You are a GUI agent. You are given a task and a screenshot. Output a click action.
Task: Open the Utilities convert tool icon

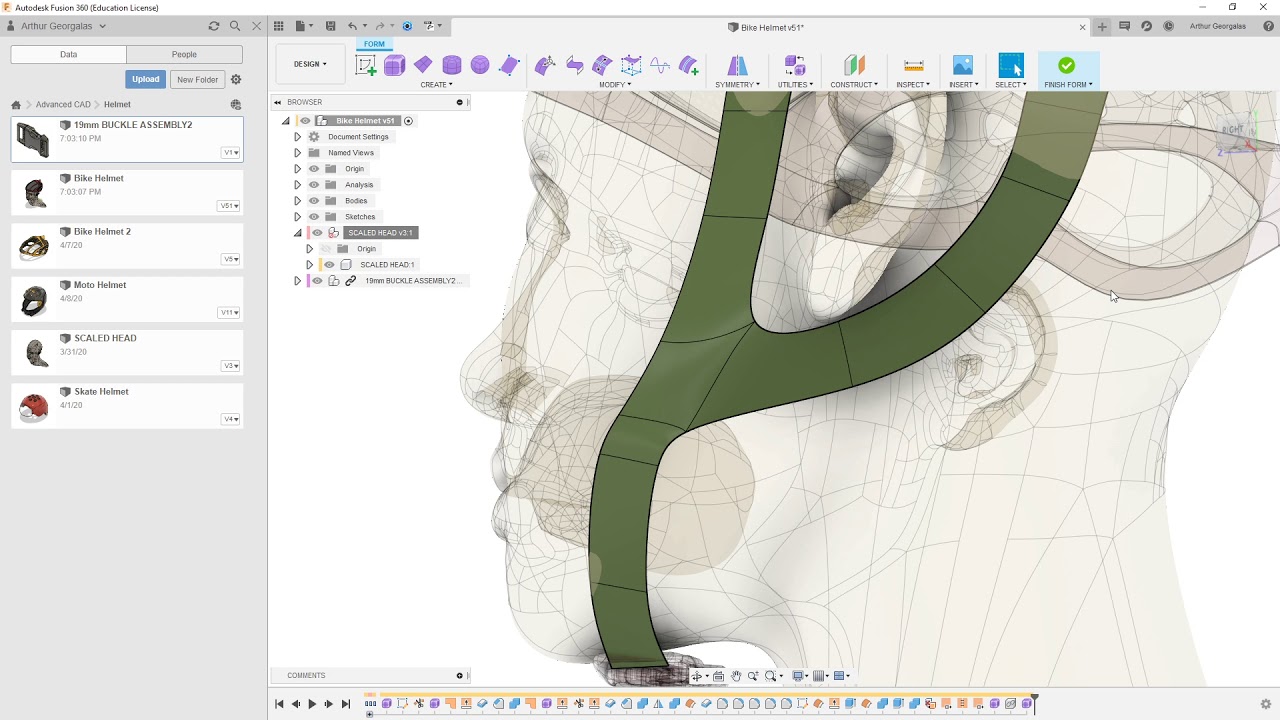795,66
